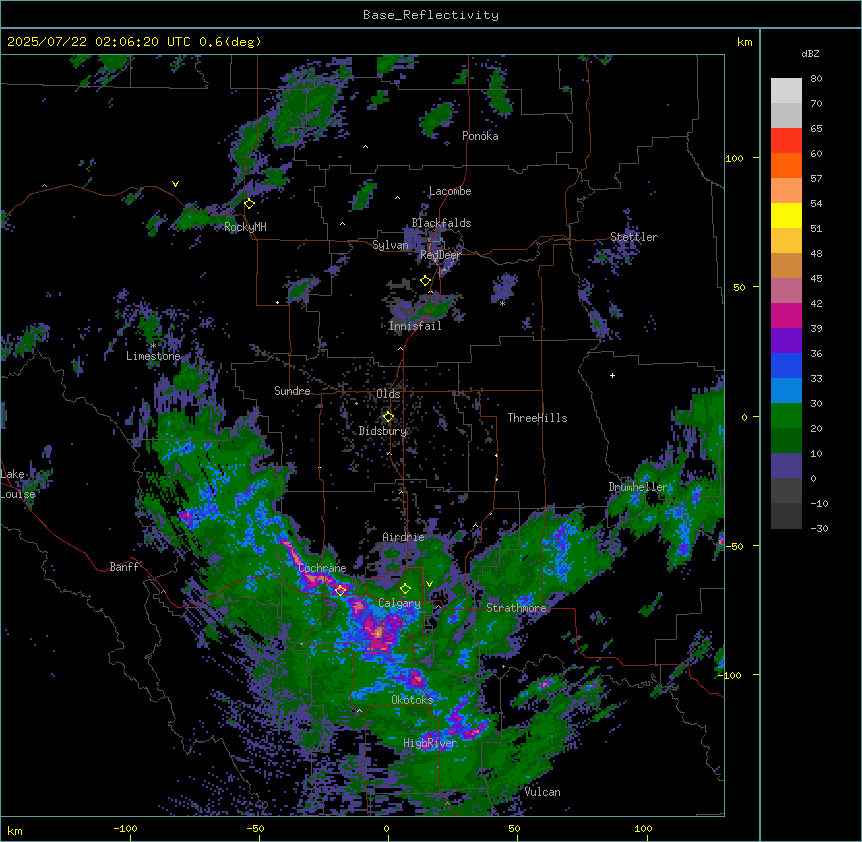Click the HighRiver city label
862x842 pixels.
point(430,743)
